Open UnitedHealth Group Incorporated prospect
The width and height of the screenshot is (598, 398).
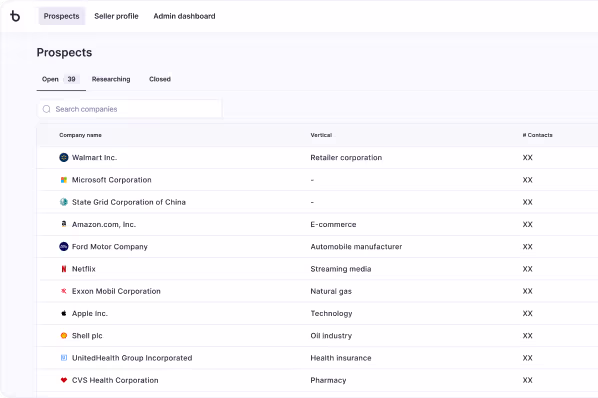pos(132,358)
